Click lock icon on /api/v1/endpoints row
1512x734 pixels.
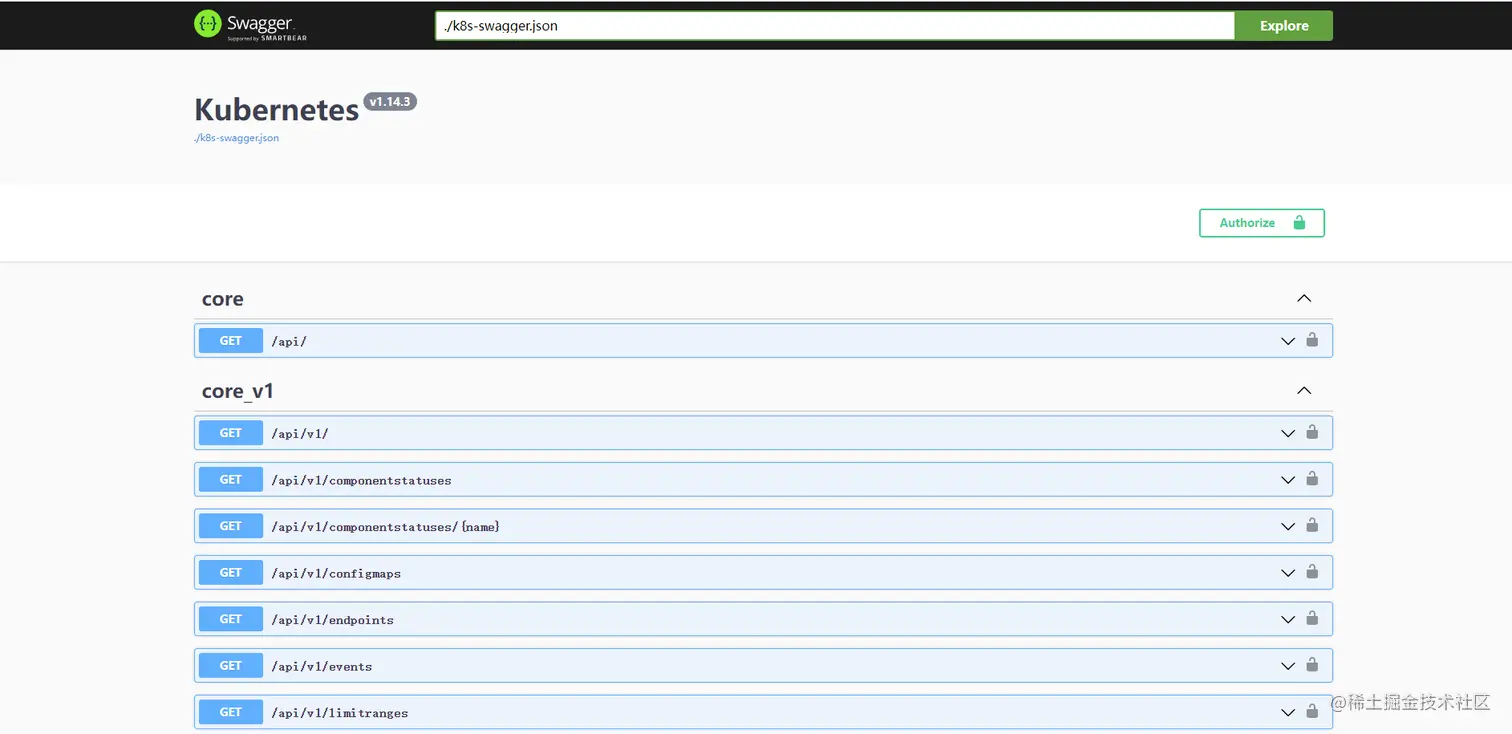[1312, 618]
